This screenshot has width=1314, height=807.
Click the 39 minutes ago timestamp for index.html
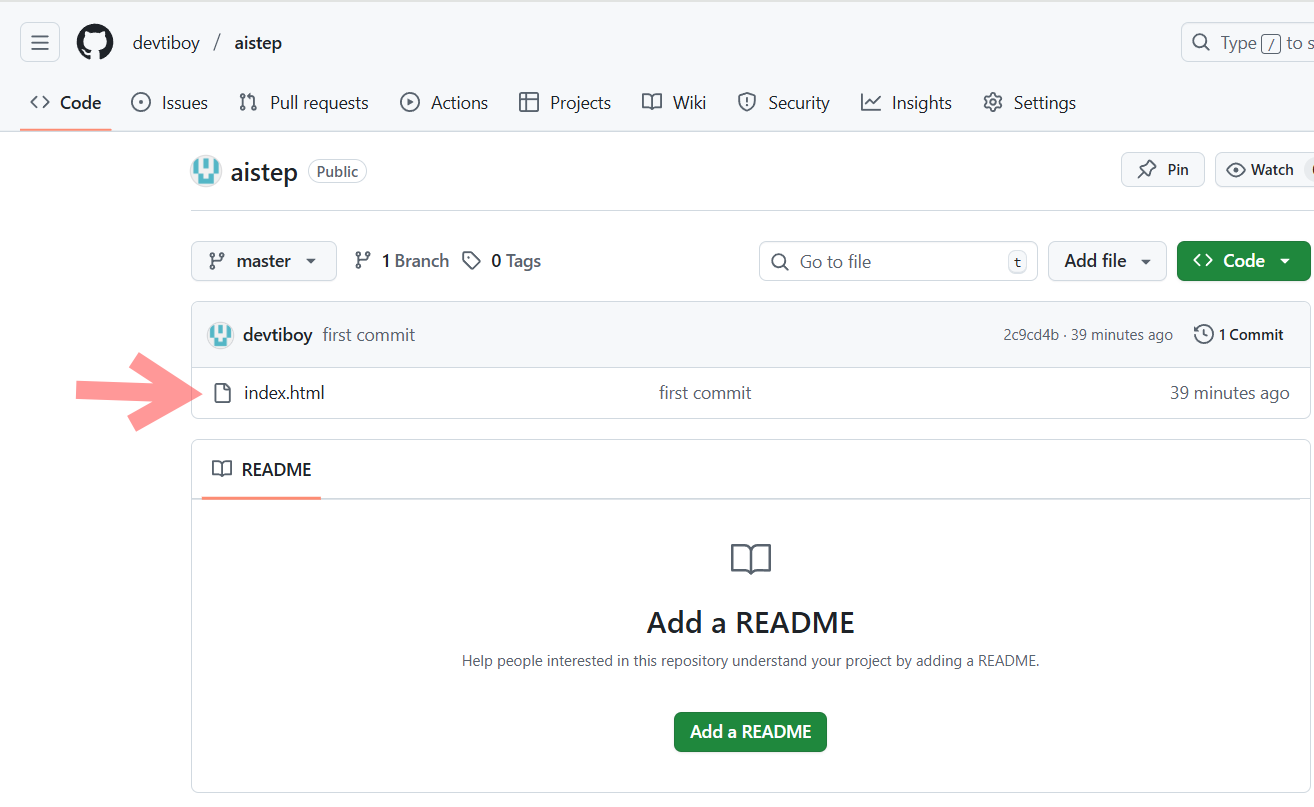click(x=1230, y=393)
